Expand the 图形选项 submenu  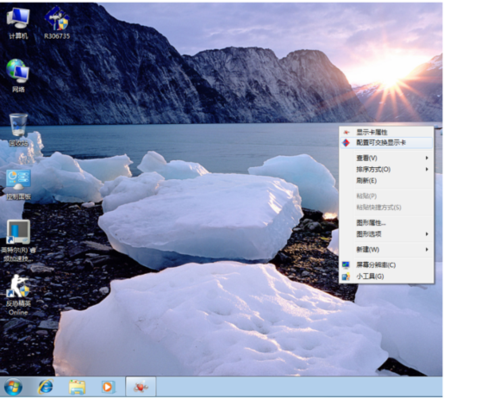pyautogui.click(x=386, y=234)
